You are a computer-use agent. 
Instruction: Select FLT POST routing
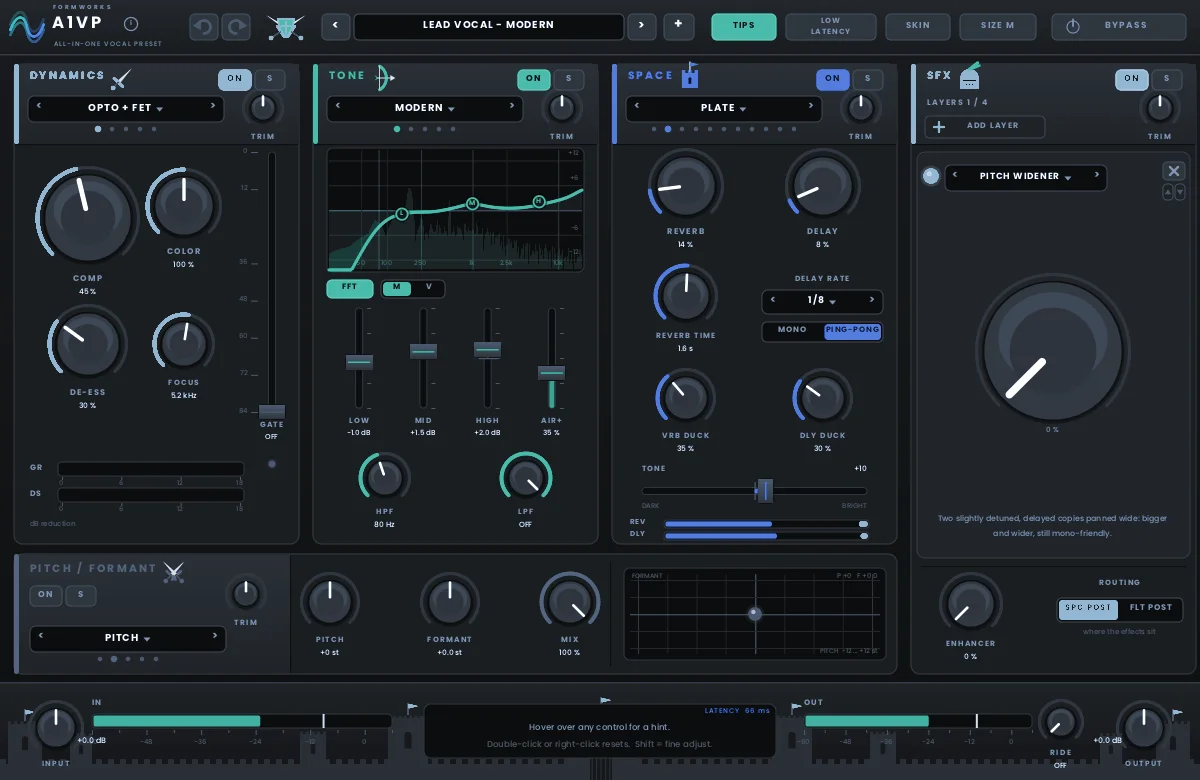(1151, 608)
